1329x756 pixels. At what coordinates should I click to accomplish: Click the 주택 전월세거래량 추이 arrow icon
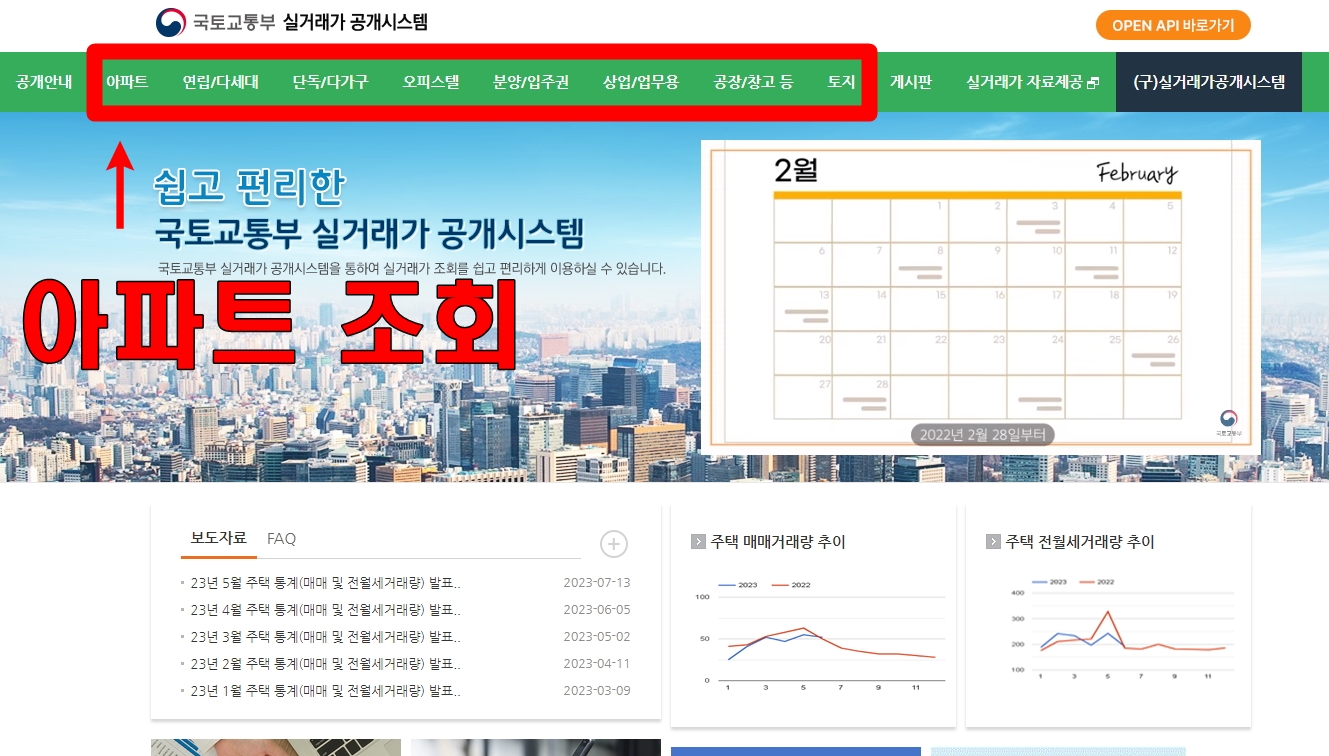[x=993, y=542]
